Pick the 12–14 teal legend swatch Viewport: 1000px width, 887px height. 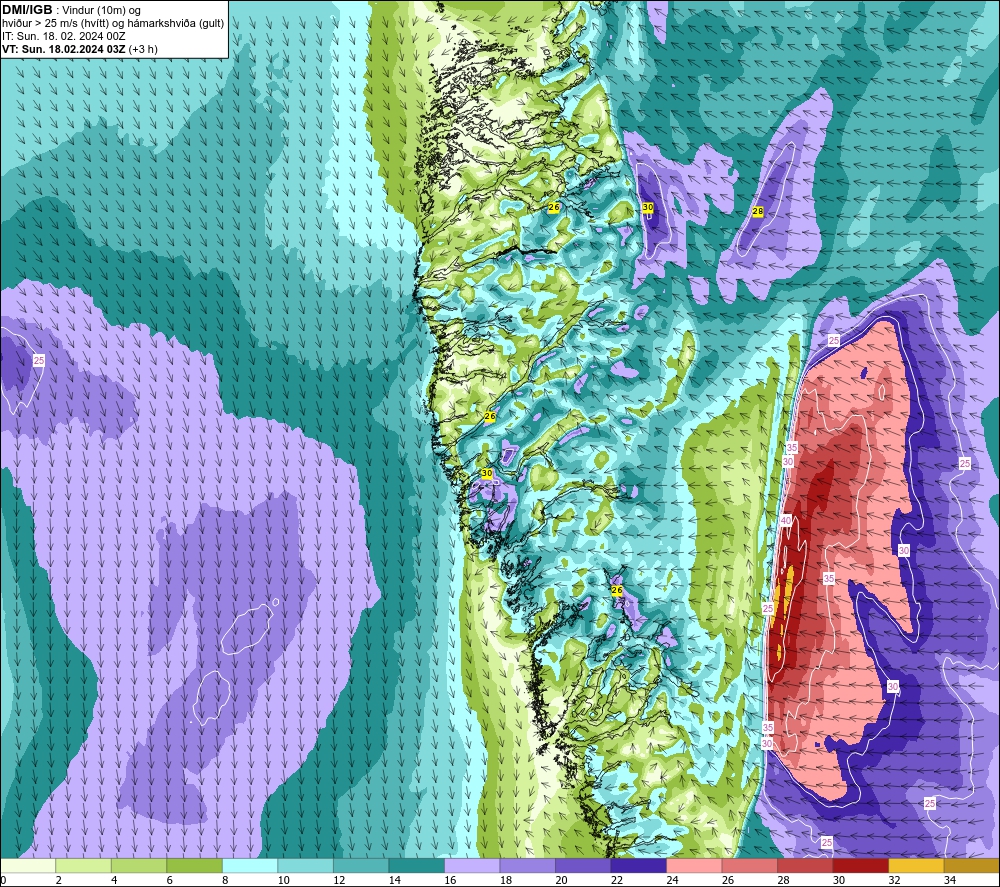click(361, 865)
